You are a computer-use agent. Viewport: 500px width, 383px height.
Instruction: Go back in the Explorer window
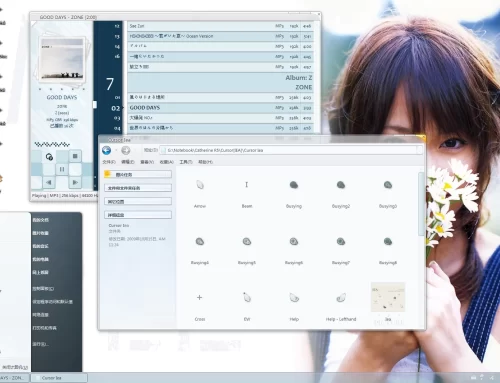107,150
